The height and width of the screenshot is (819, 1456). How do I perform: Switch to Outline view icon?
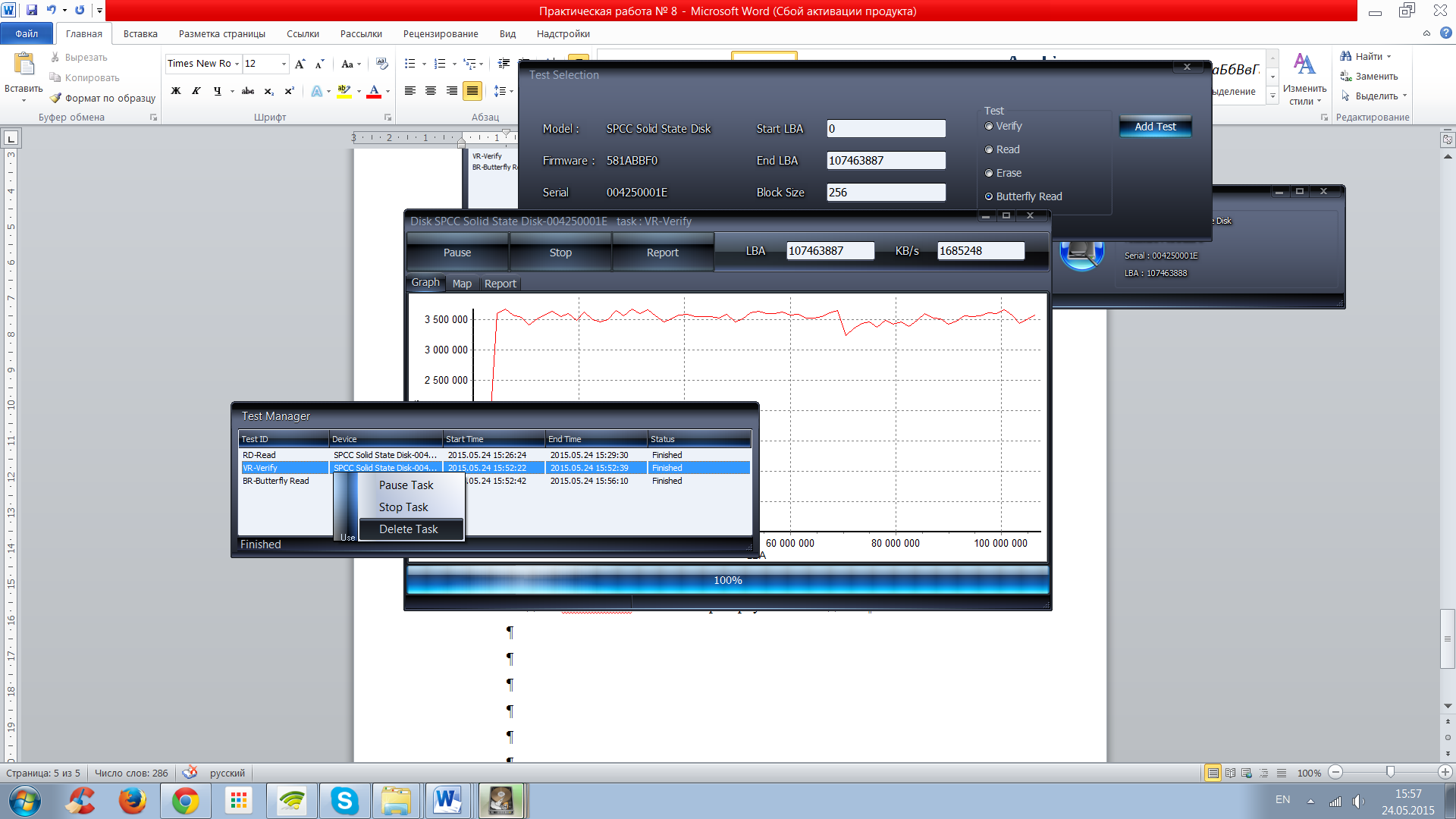coord(1264,773)
